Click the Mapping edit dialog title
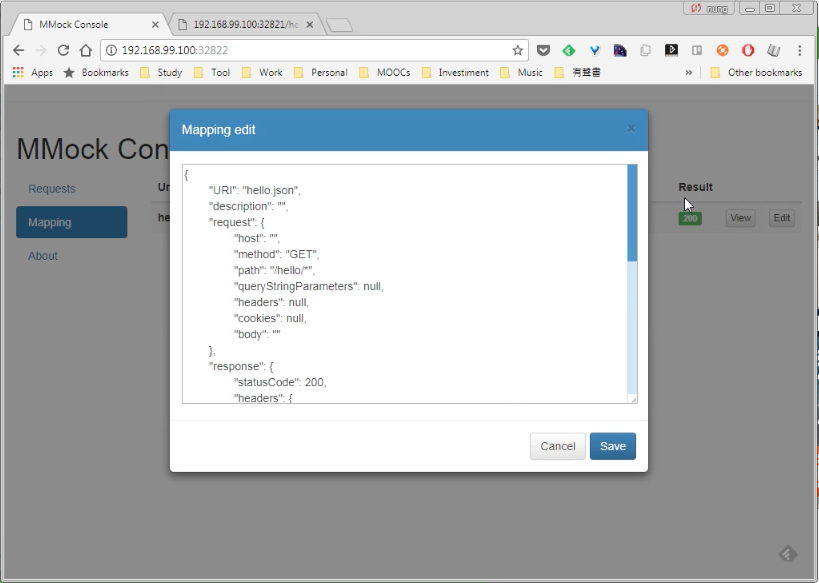819x583 pixels. point(218,130)
